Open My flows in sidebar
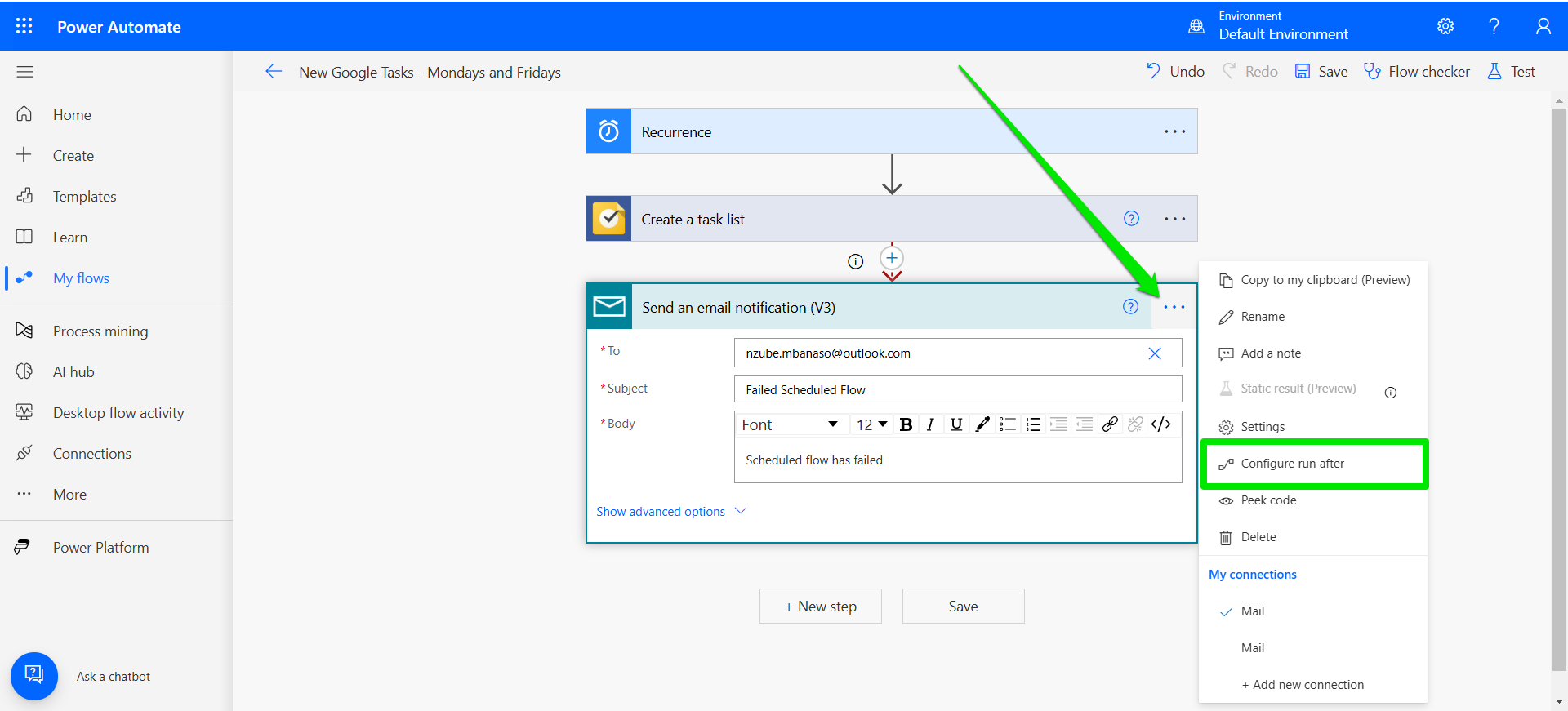The height and width of the screenshot is (711, 1568). point(81,278)
